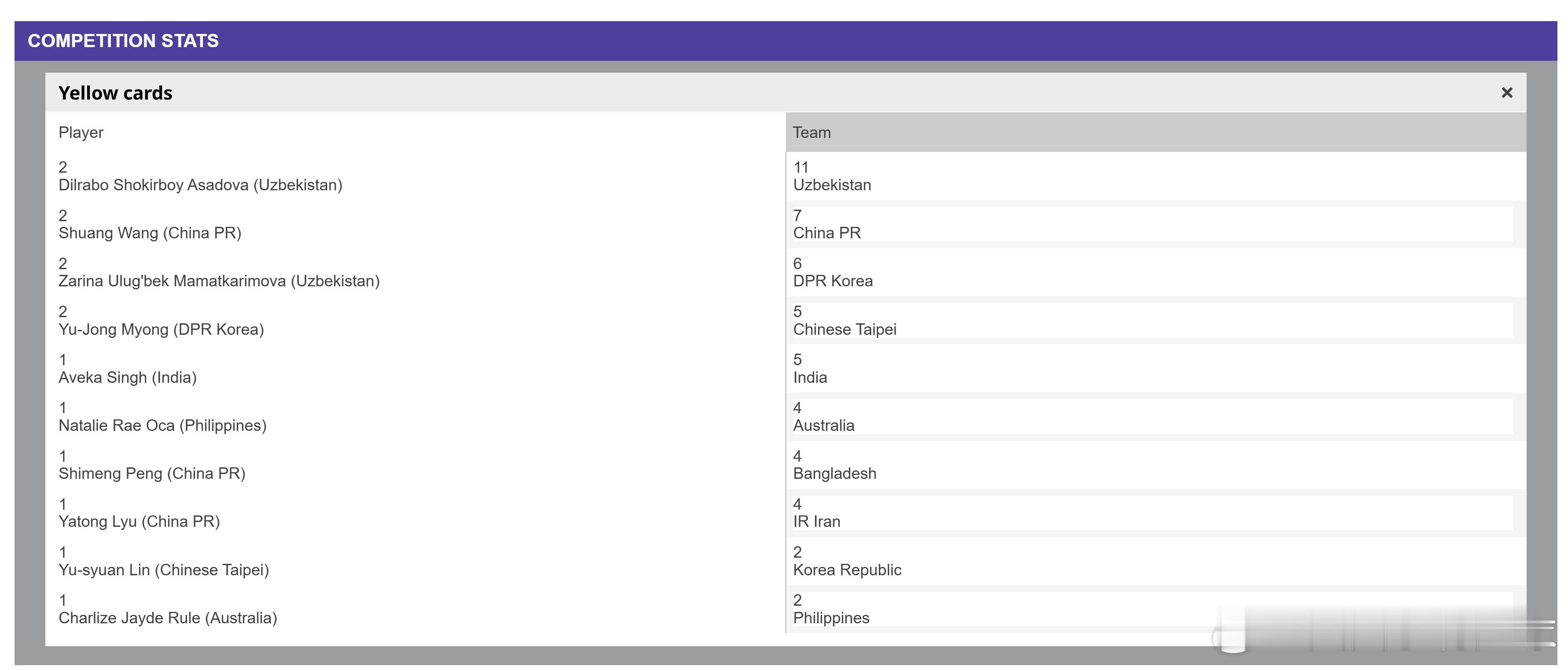
Task: Click Charlize Jayde Rule player row
Action: click(x=167, y=618)
